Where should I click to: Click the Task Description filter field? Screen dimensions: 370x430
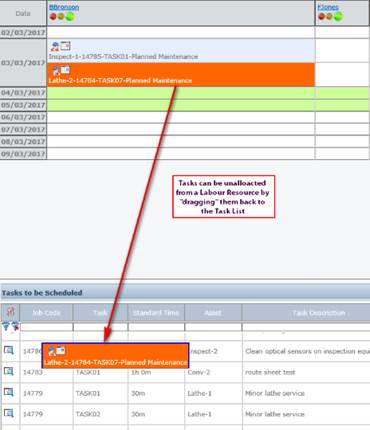coord(306,327)
